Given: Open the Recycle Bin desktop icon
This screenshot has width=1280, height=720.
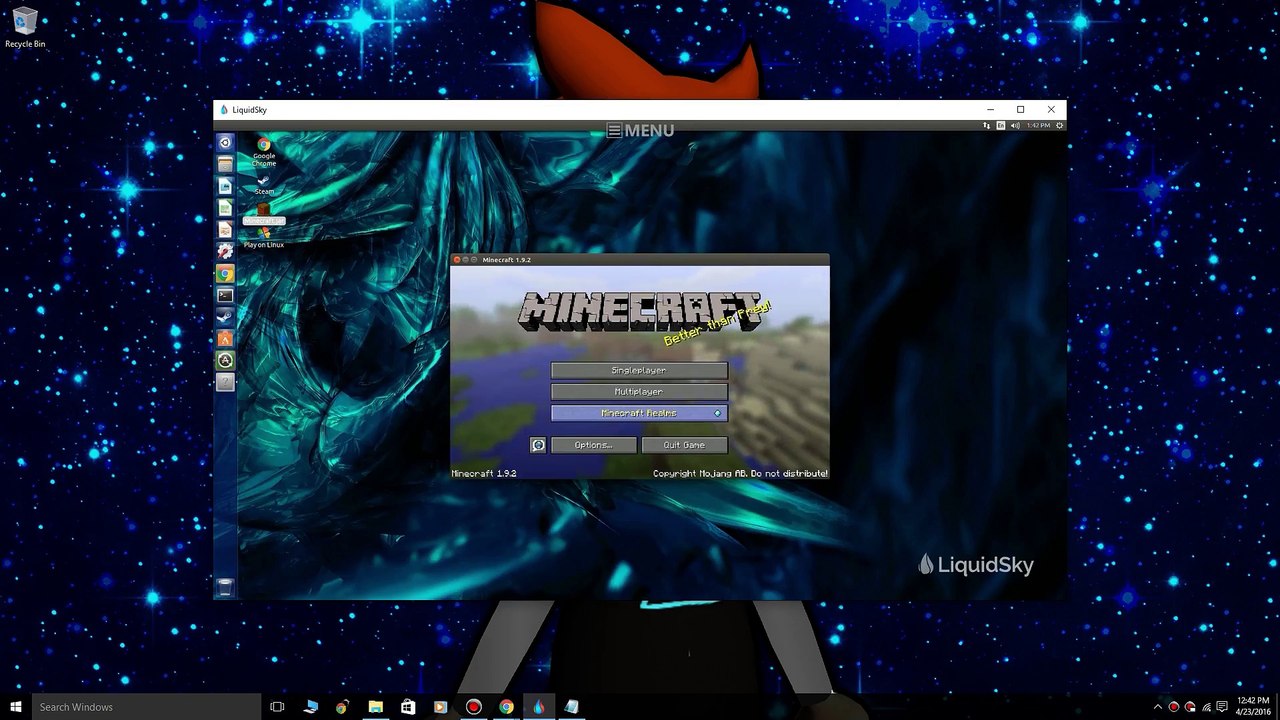Looking at the screenshot, I should (x=24, y=28).
